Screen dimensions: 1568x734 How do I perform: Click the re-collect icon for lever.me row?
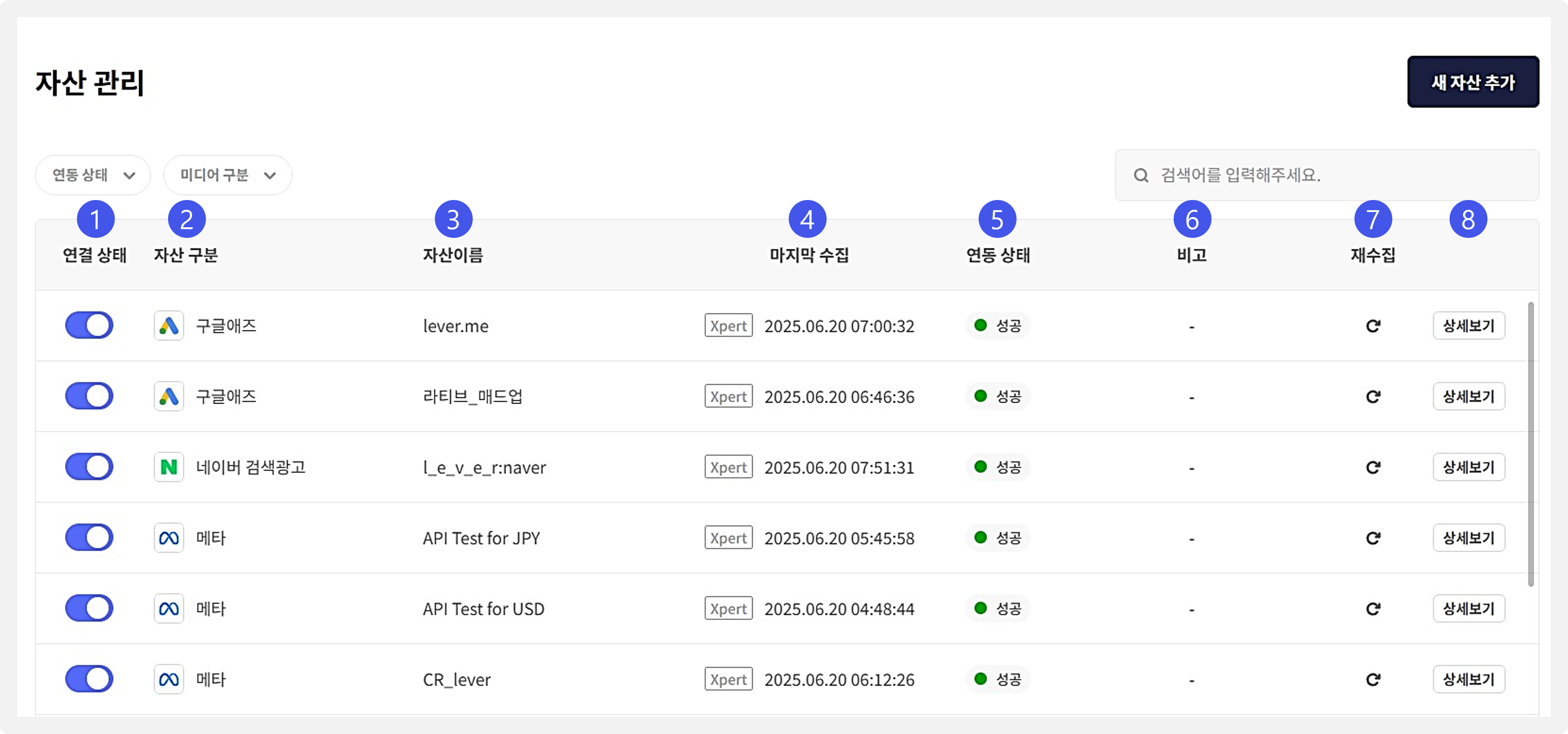(1373, 326)
